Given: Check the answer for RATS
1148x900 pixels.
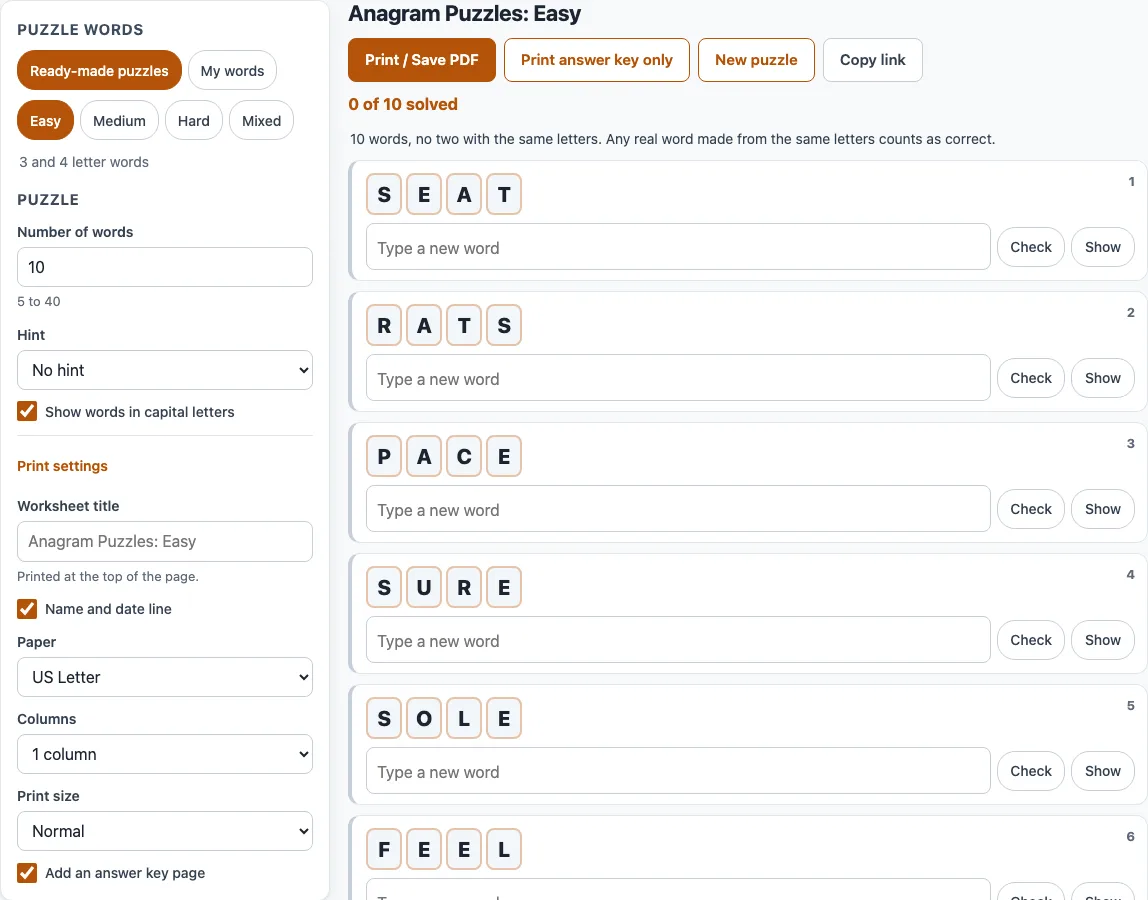Looking at the screenshot, I should [x=1031, y=378].
